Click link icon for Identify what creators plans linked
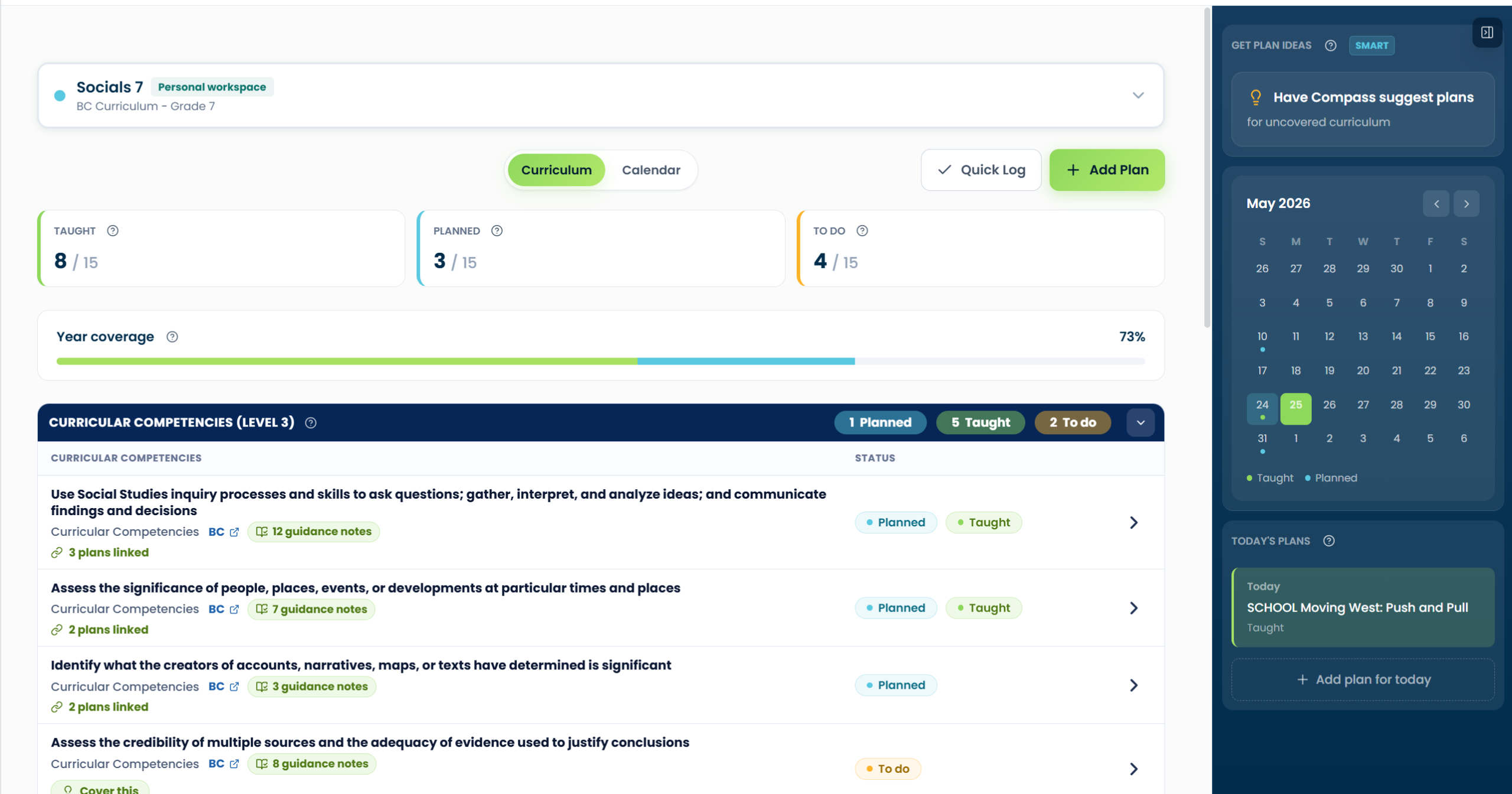Viewport: 1512px width, 794px height. tap(57, 708)
